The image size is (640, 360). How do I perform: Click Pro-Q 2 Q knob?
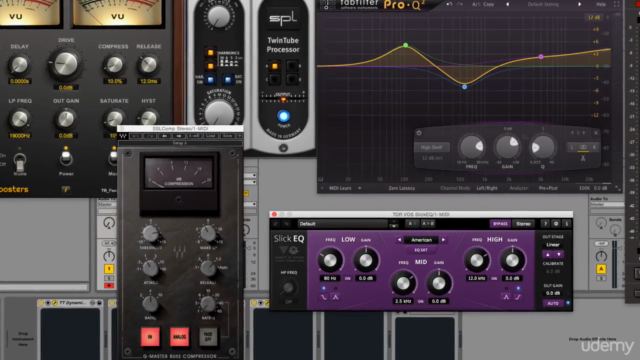click(542, 147)
